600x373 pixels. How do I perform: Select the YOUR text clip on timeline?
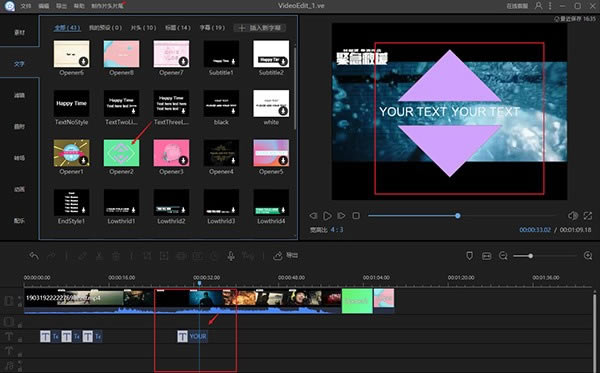tap(192, 336)
